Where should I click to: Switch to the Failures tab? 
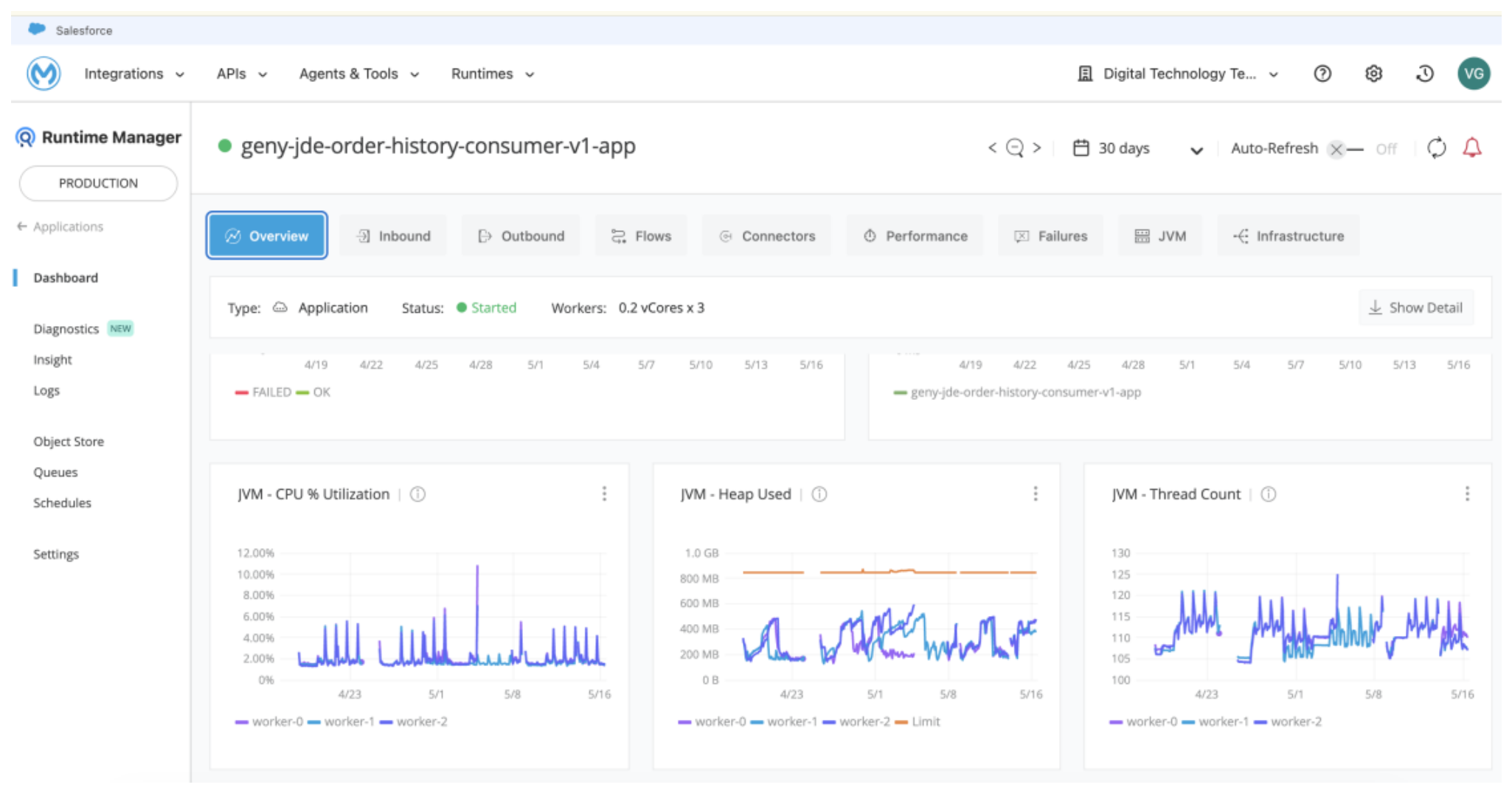coord(1050,236)
